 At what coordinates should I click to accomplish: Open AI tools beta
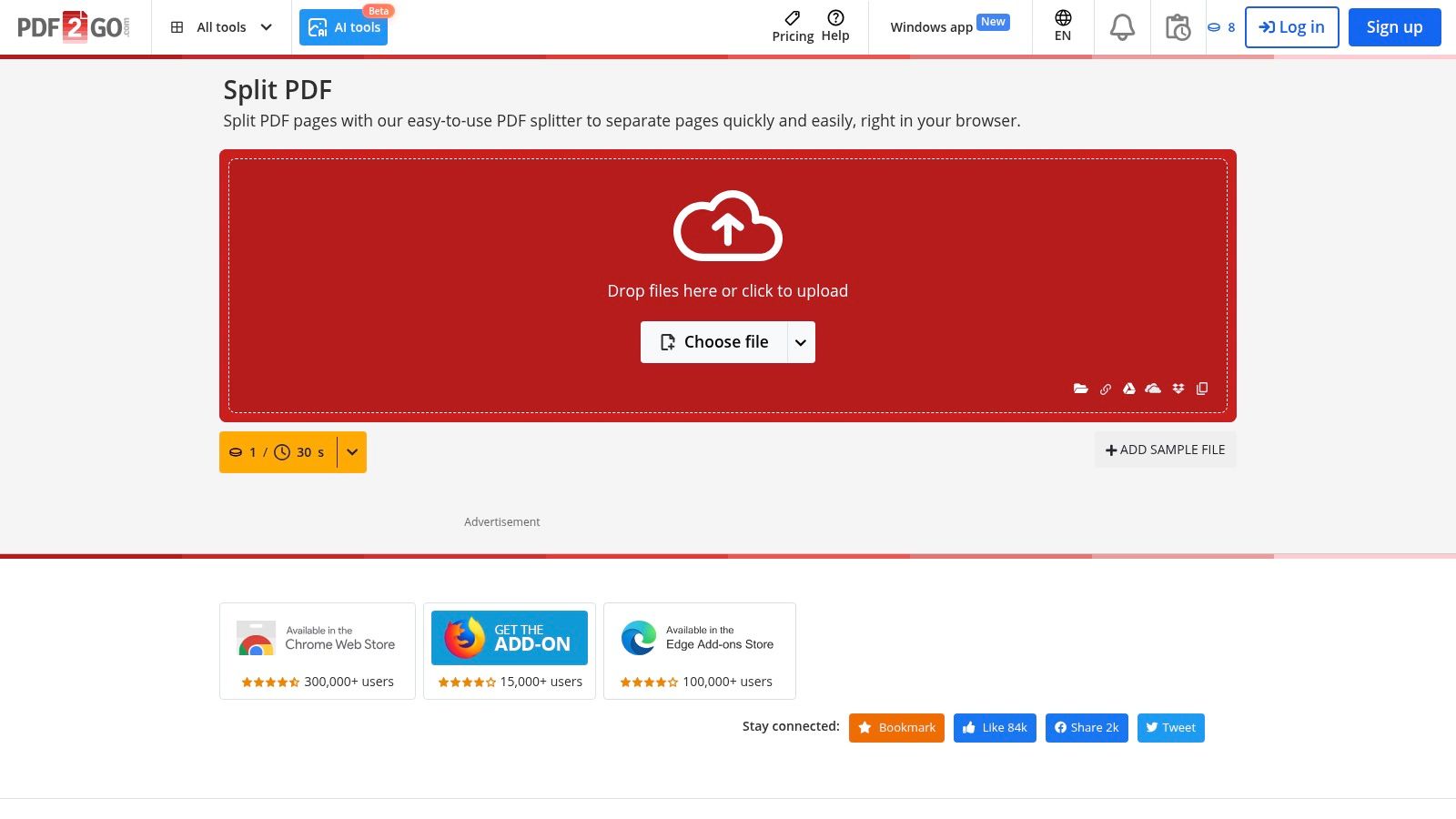click(344, 27)
